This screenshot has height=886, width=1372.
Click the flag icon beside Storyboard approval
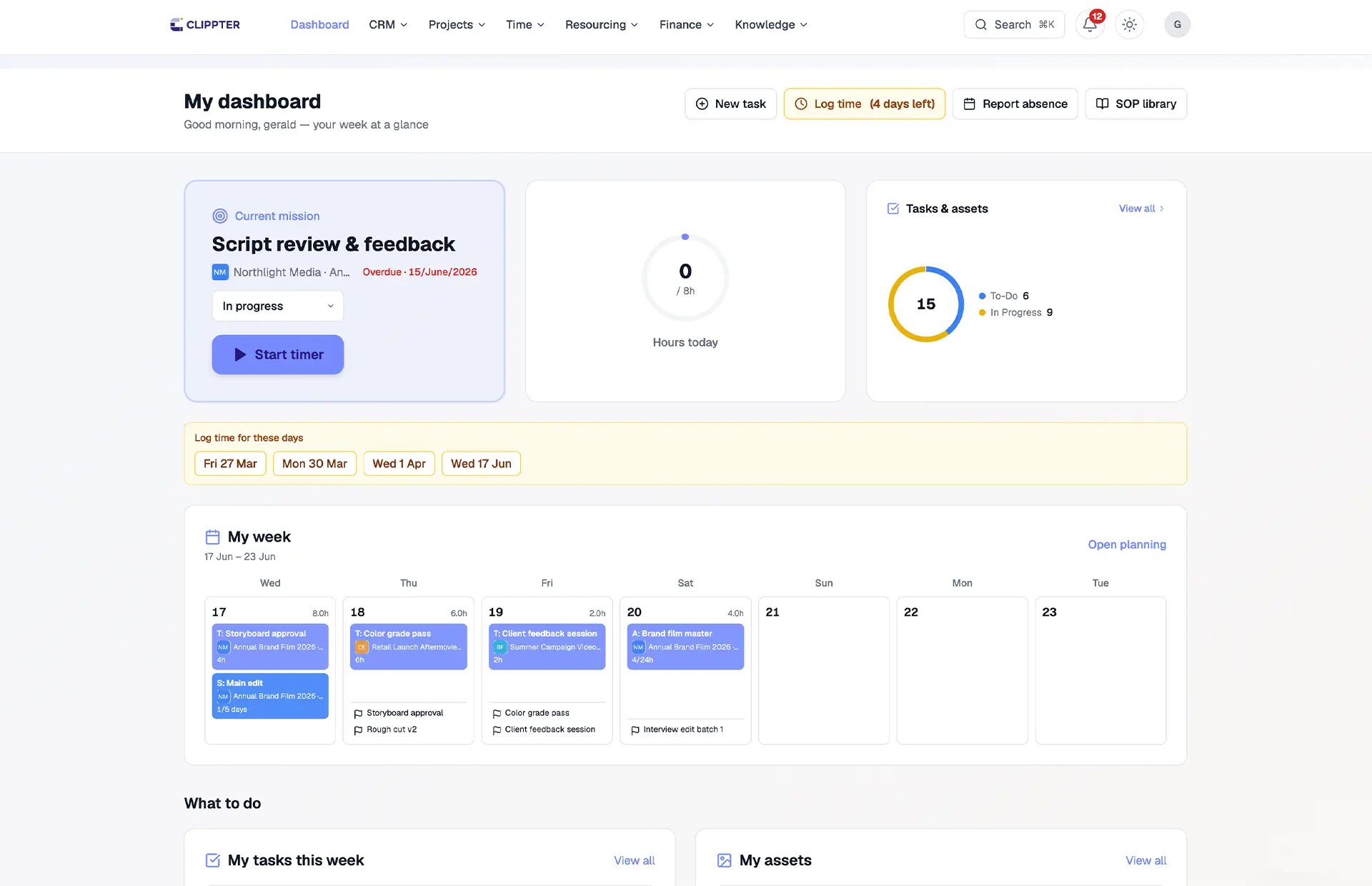358,713
